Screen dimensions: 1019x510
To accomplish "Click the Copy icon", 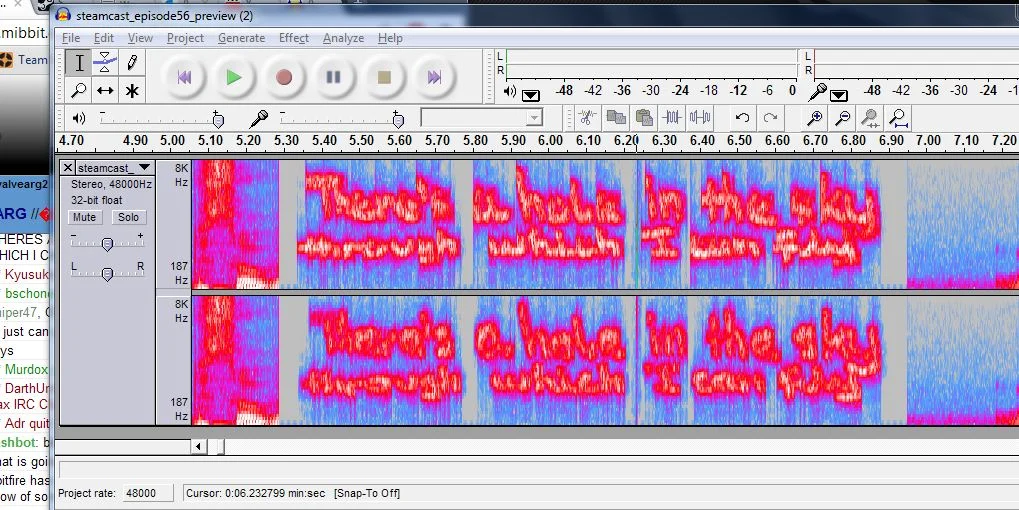I will click(x=616, y=118).
